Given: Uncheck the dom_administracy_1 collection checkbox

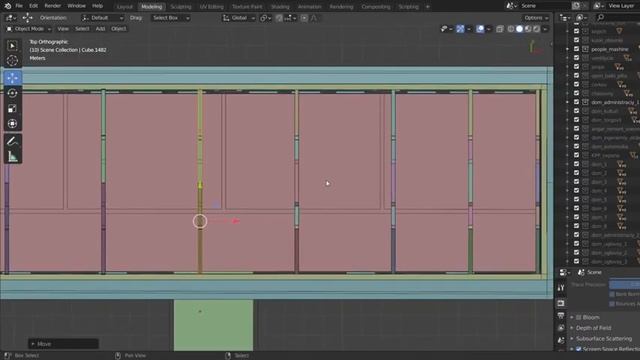Looking at the screenshot, I should click(576, 102).
